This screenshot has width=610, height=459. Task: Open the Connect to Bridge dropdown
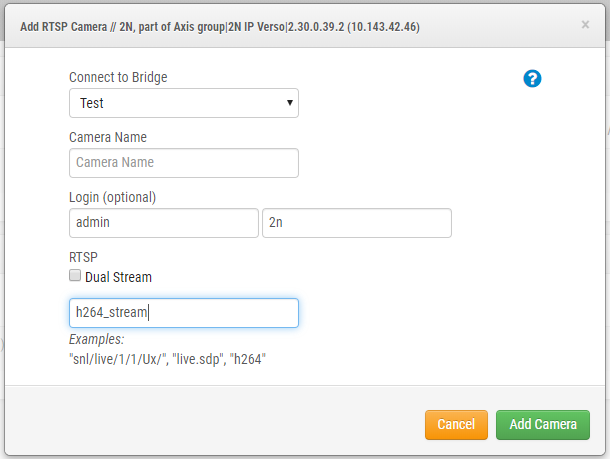click(x=183, y=103)
